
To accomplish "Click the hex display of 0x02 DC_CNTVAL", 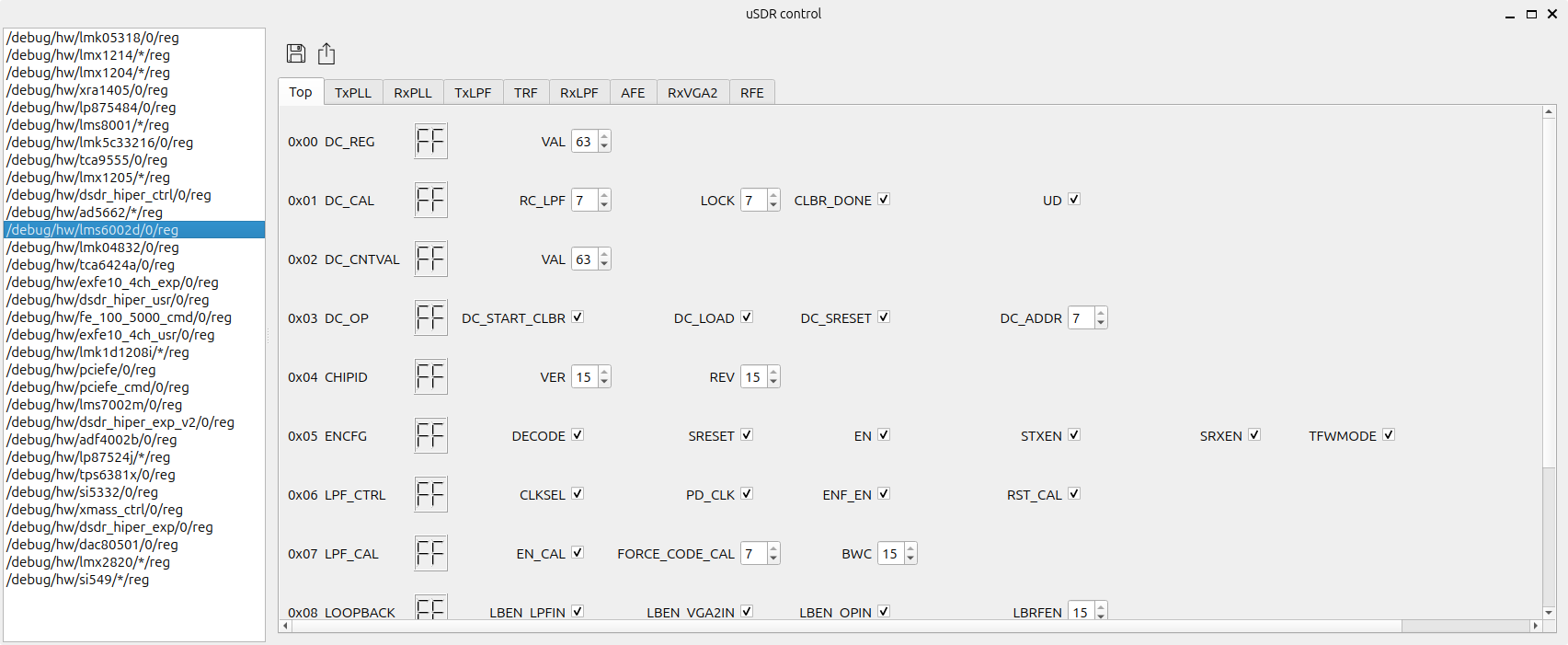I will [430, 259].
